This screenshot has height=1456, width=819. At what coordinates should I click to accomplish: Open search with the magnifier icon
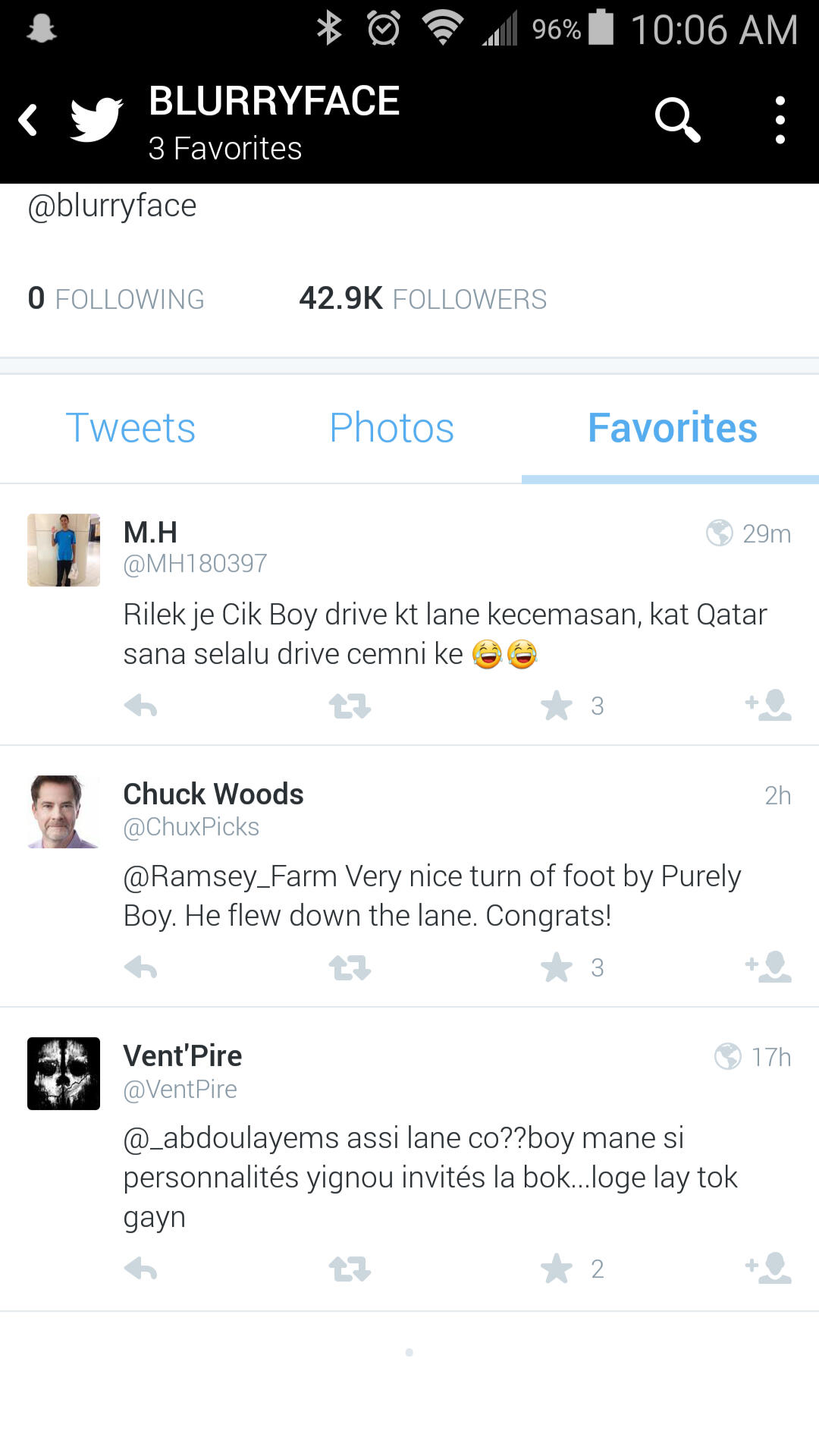point(676,120)
